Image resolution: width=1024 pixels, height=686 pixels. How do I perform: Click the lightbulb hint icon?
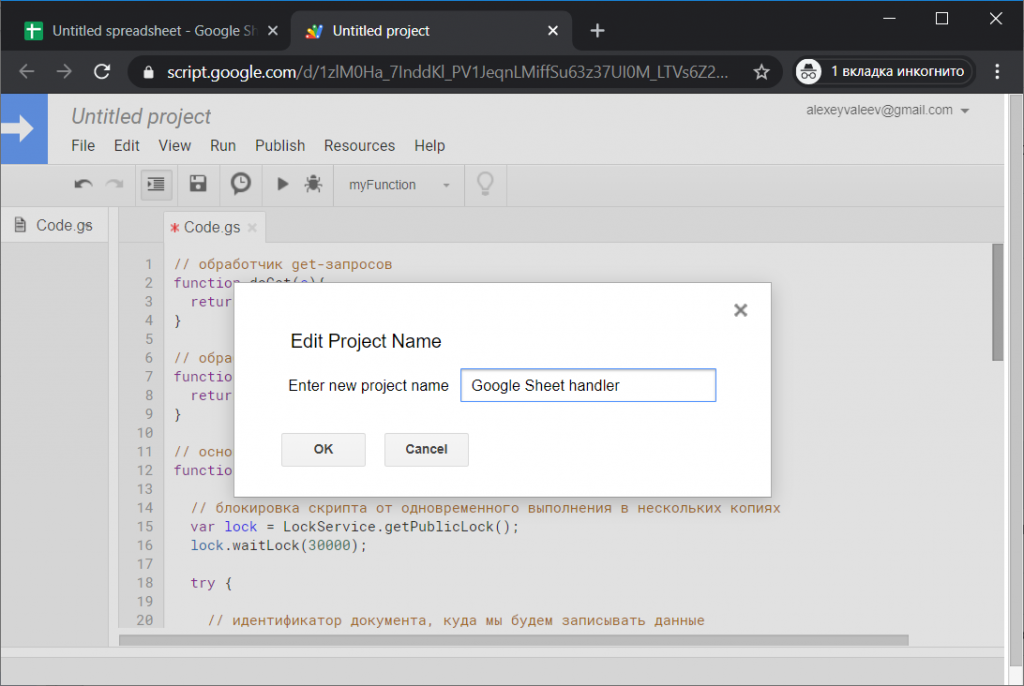(x=485, y=184)
